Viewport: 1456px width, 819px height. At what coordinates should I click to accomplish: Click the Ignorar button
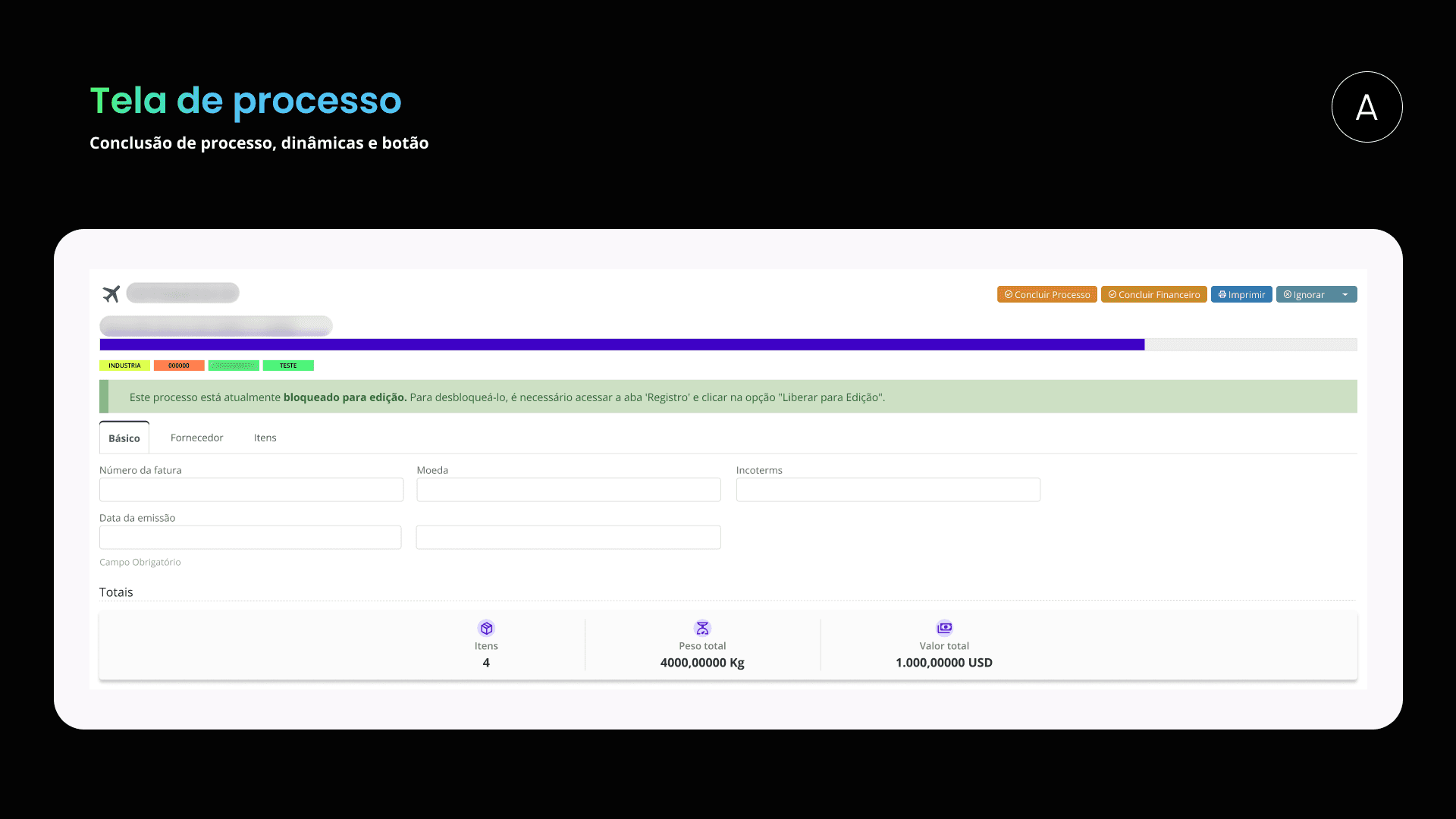[1304, 294]
